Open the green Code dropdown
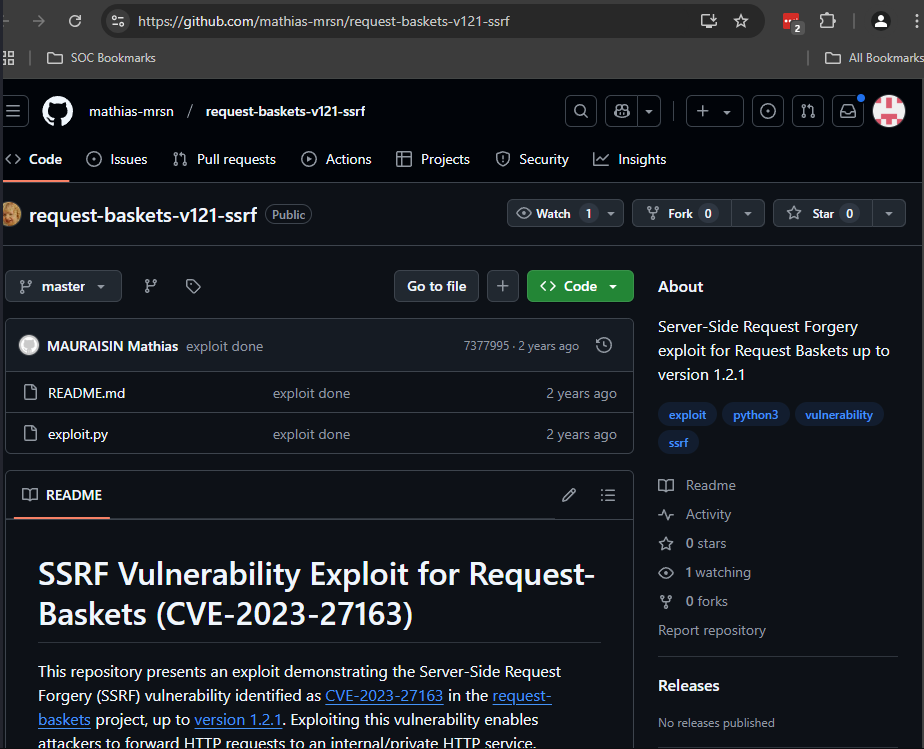 pos(580,286)
